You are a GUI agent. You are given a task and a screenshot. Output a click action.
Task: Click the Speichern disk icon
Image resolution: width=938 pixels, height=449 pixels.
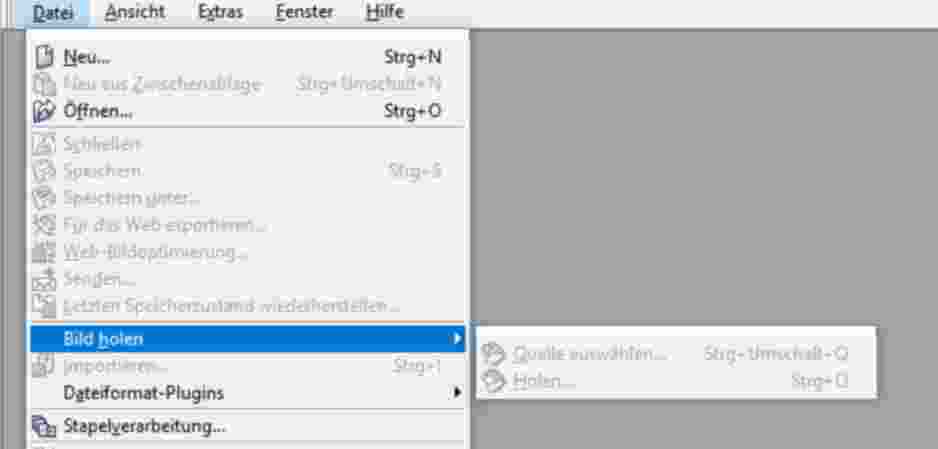(44, 171)
